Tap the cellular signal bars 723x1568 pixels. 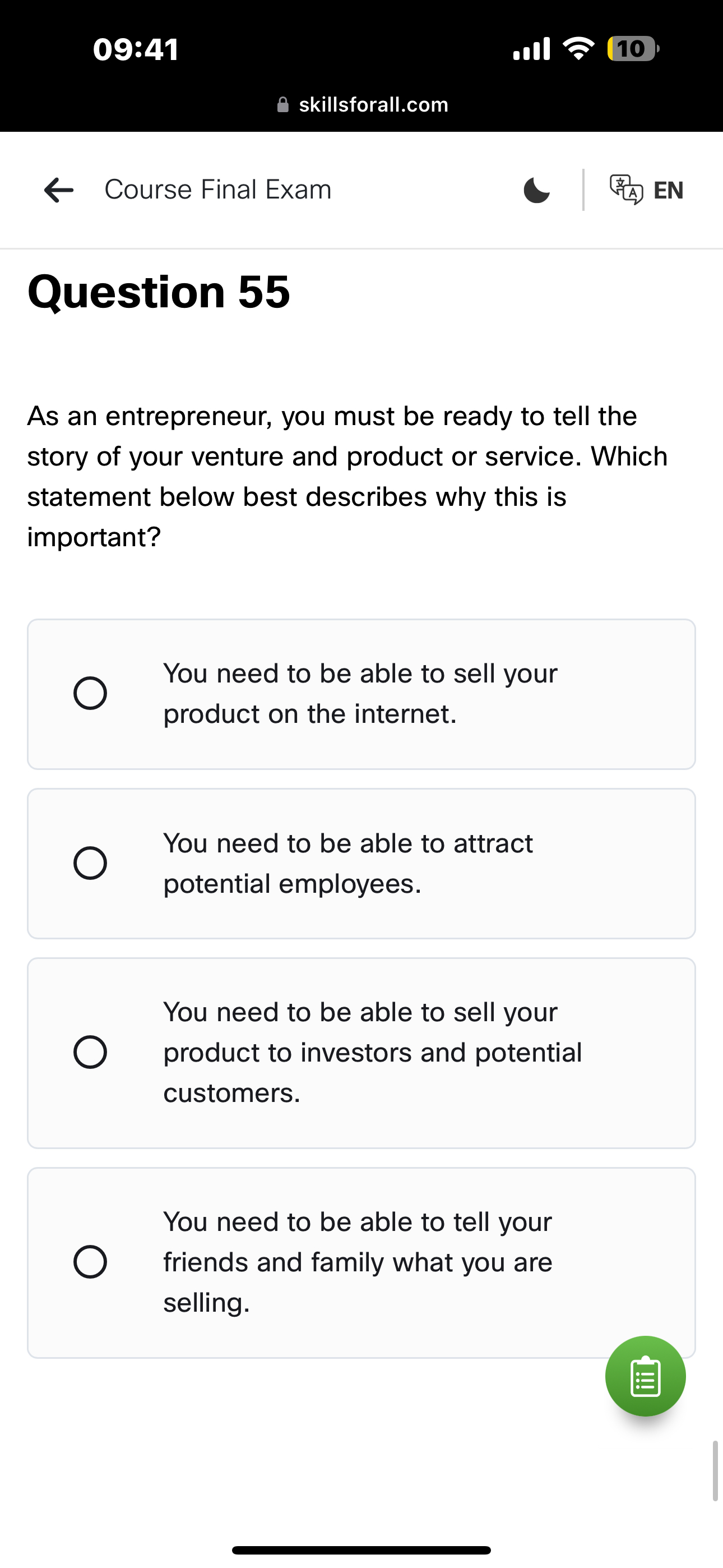click(x=531, y=49)
